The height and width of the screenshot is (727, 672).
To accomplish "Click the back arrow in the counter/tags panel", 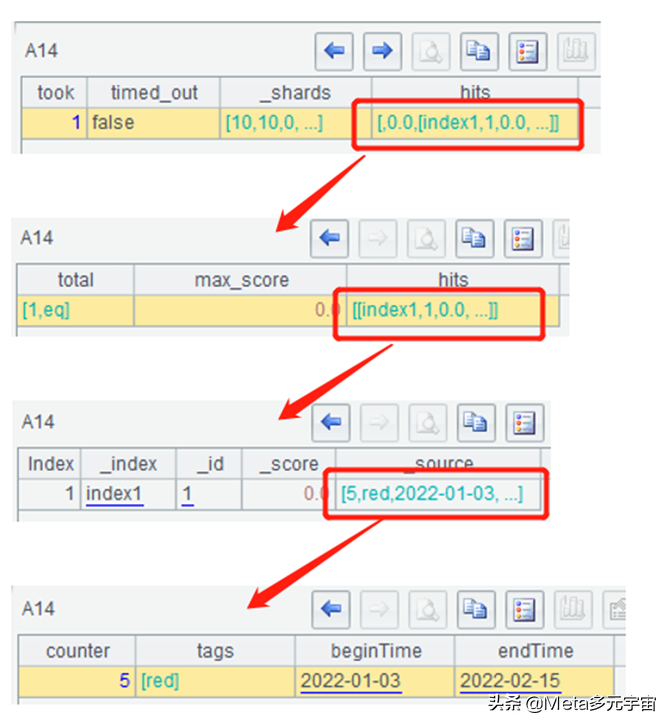I will coord(331,610).
